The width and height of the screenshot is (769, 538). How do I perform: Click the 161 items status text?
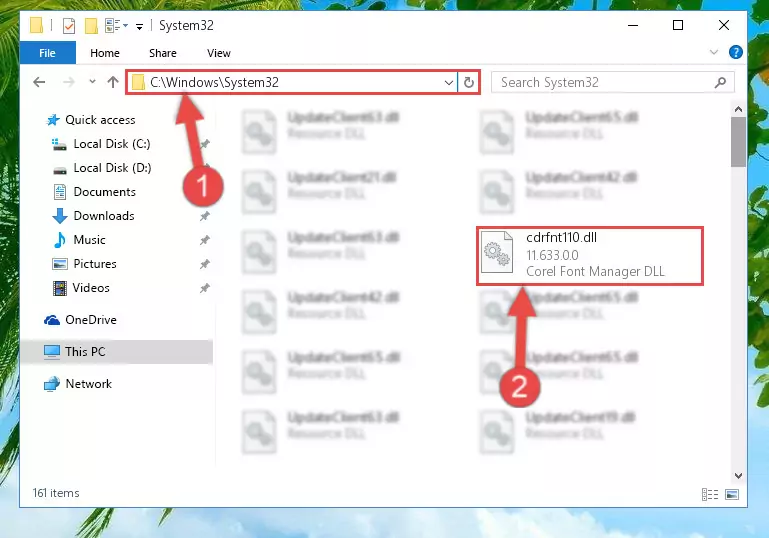click(56, 493)
